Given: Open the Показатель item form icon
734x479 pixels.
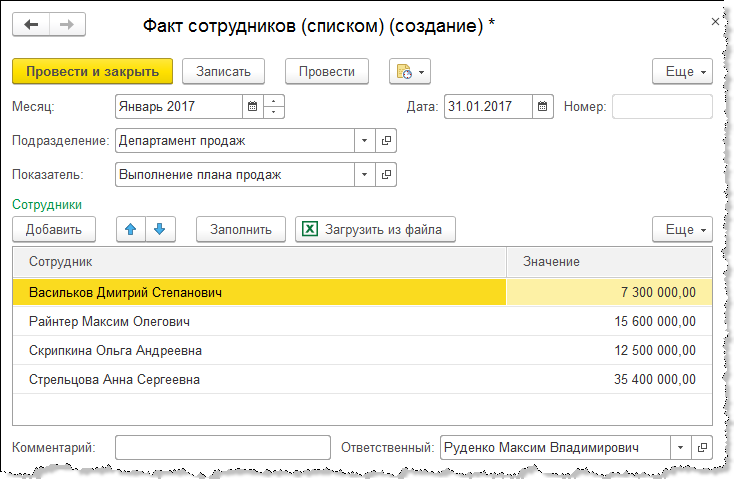Looking at the screenshot, I should 386,175.
